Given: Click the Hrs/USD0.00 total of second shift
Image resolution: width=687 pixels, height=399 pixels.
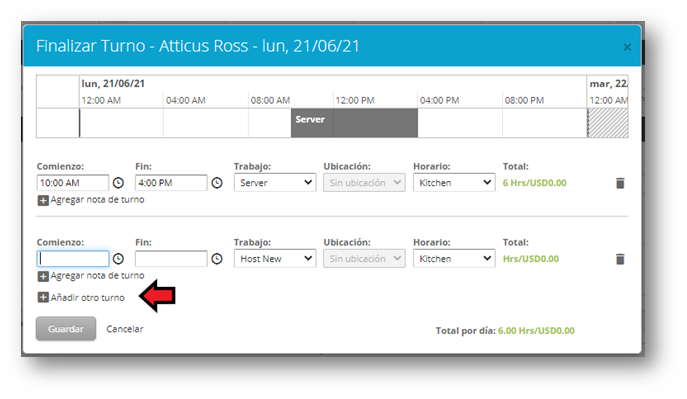Looking at the screenshot, I should 531,259.
